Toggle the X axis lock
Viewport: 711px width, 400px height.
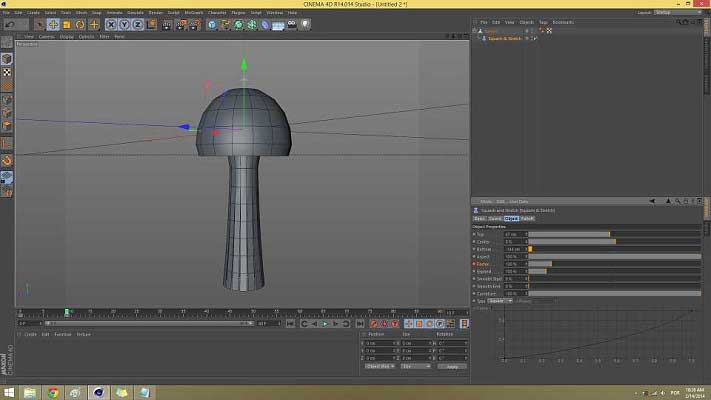coord(113,24)
